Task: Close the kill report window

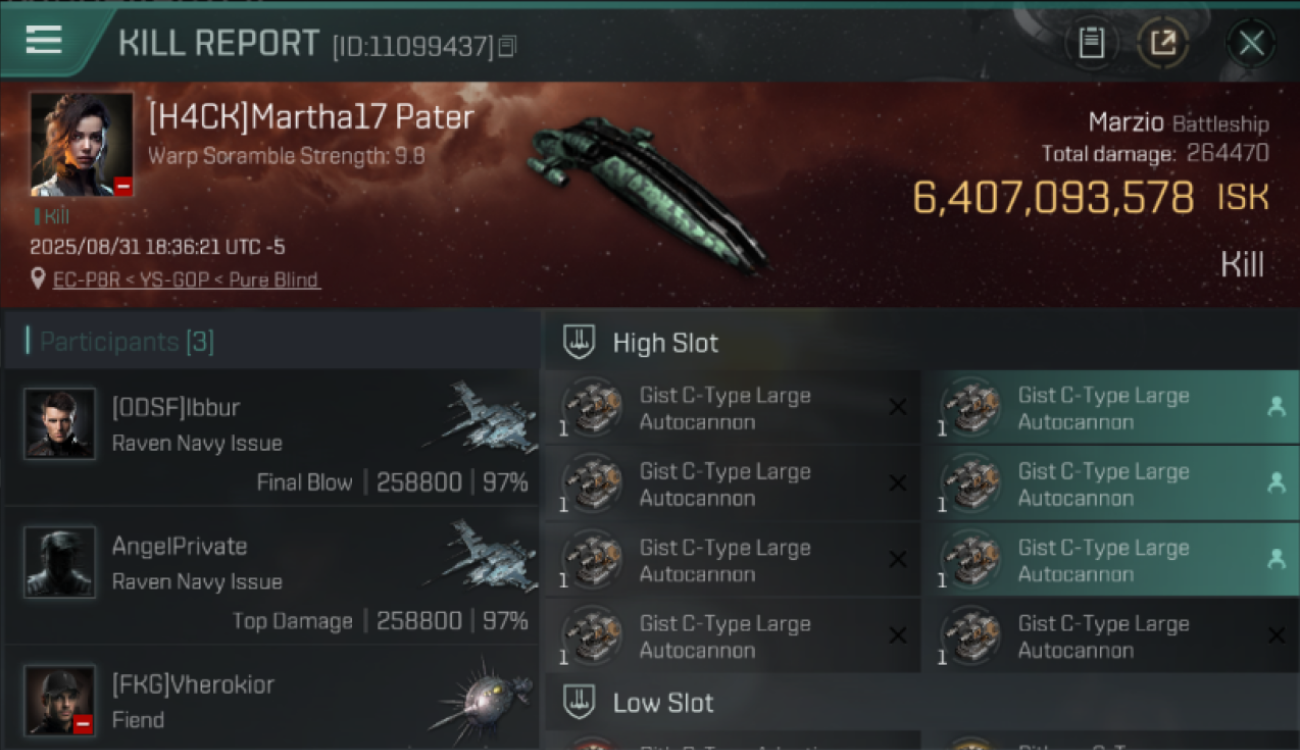Action: click(x=1251, y=43)
